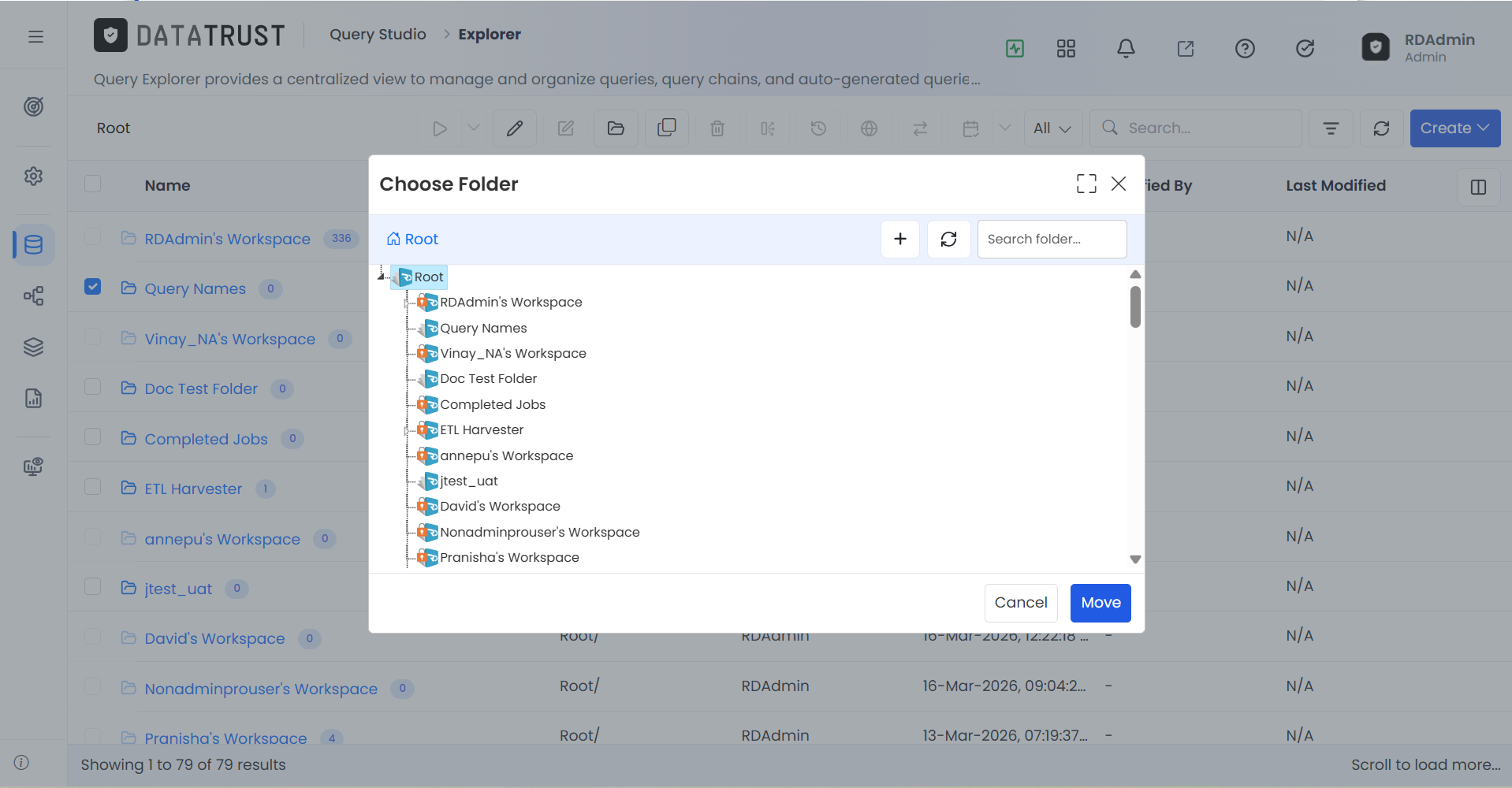Image resolution: width=1512 pixels, height=788 pixels.
Task: Open the hamburger menu in sidebar
Action: pos(35,36)
